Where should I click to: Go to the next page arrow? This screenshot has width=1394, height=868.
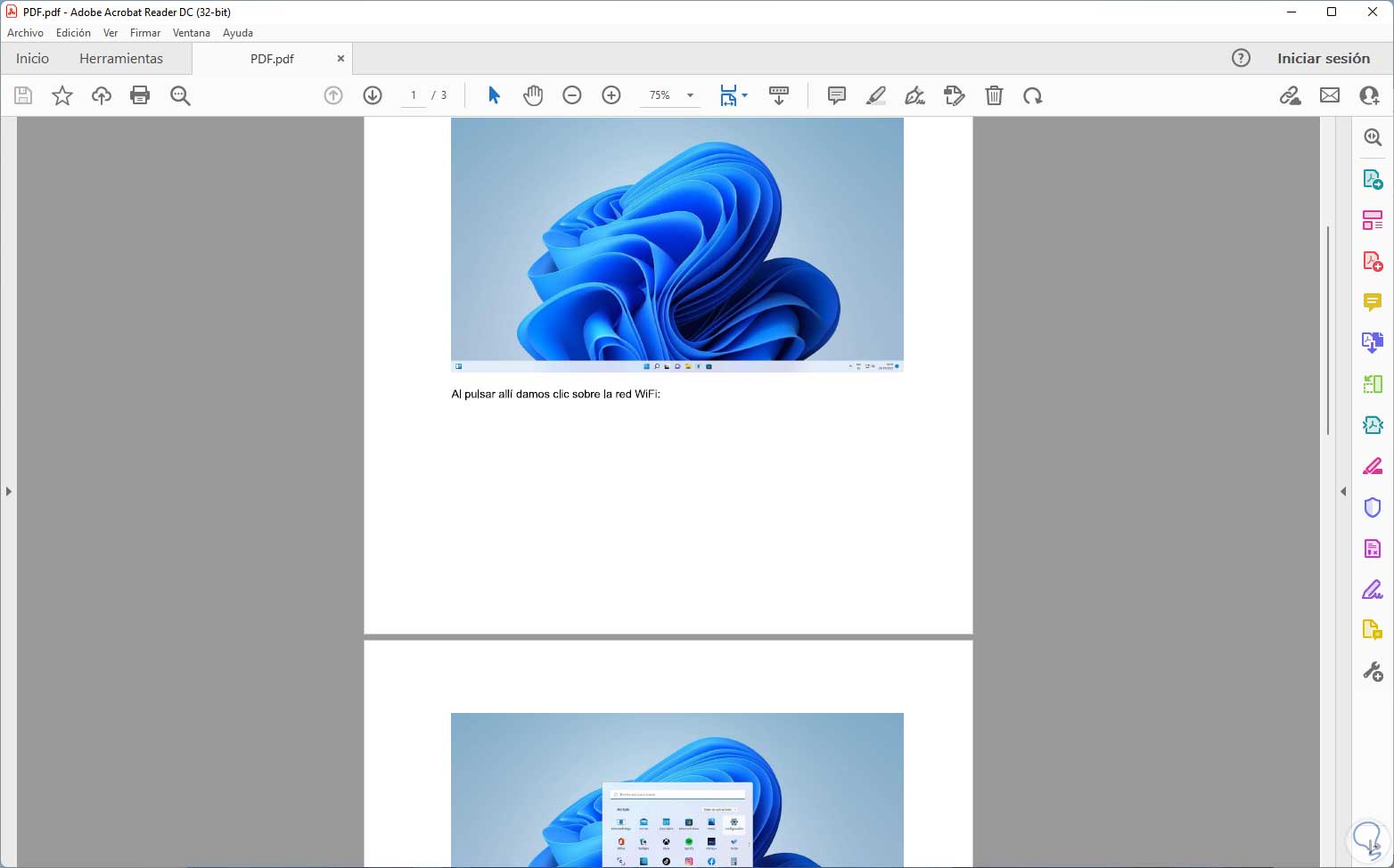373,95
